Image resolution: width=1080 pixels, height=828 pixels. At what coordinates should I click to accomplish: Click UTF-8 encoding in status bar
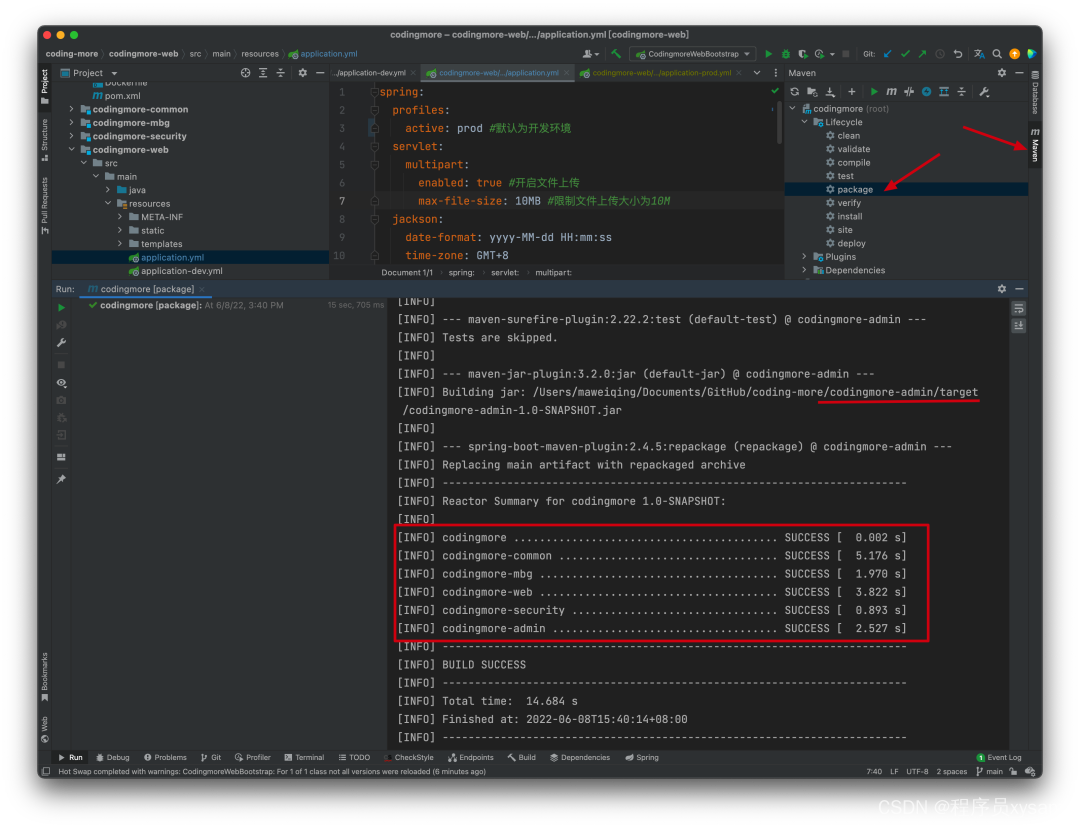click(x=917, y=772)
